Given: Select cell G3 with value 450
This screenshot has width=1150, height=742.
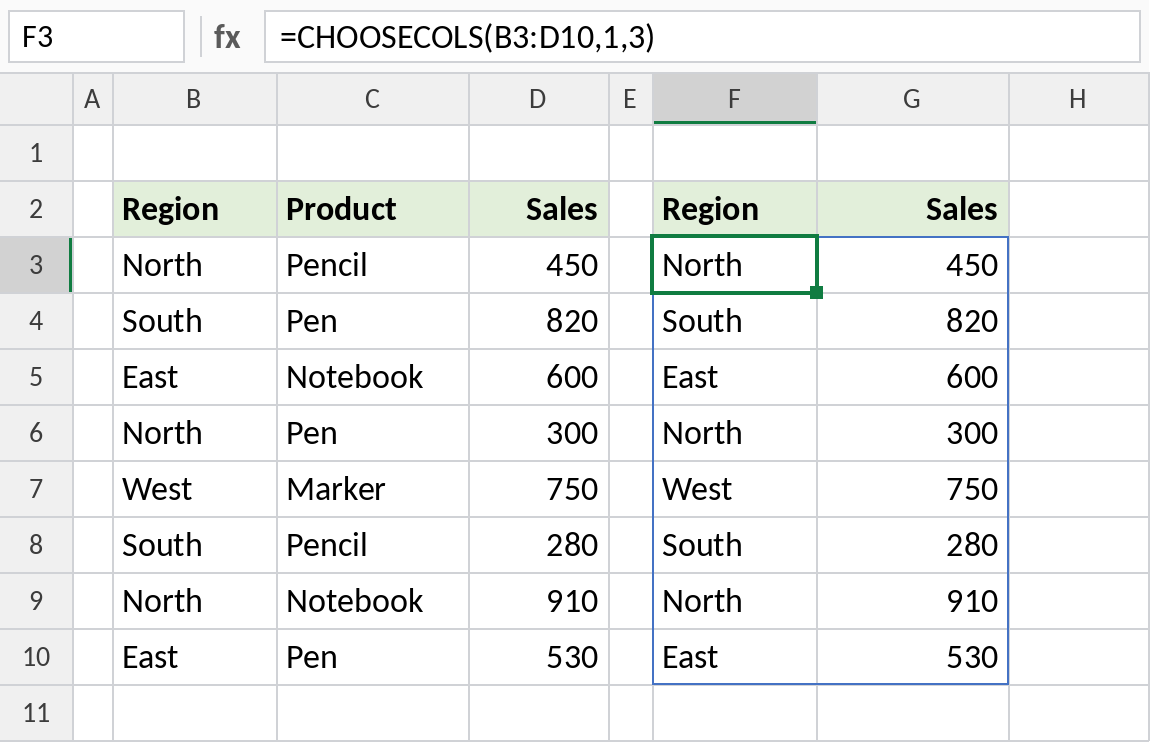Looking at the screenshot, I should click(x=912, y=265).
